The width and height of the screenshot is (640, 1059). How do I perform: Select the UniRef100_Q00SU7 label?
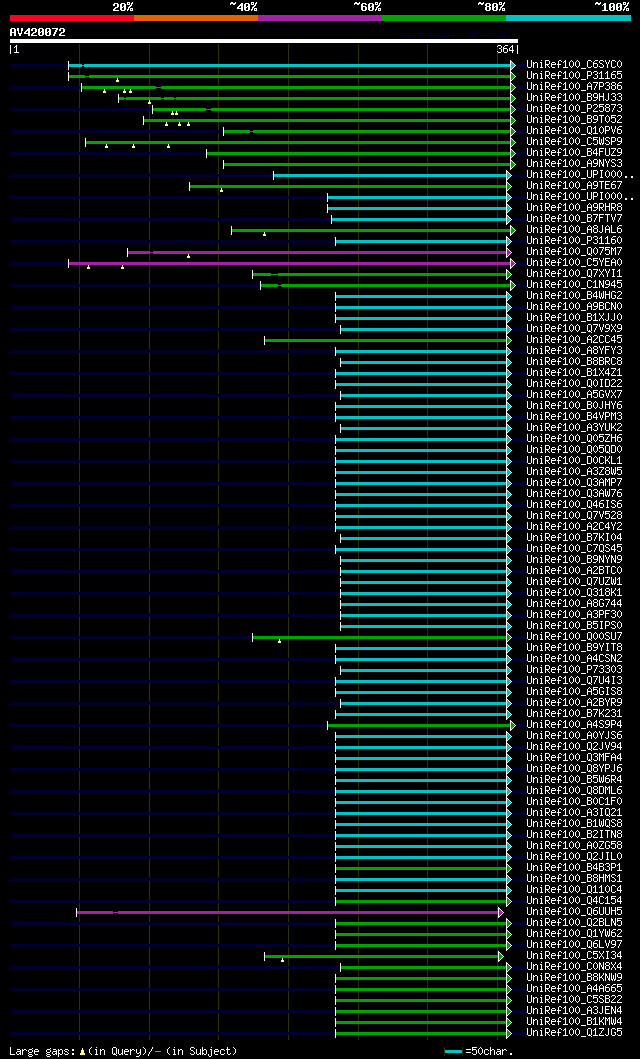[x=575, y=637]
